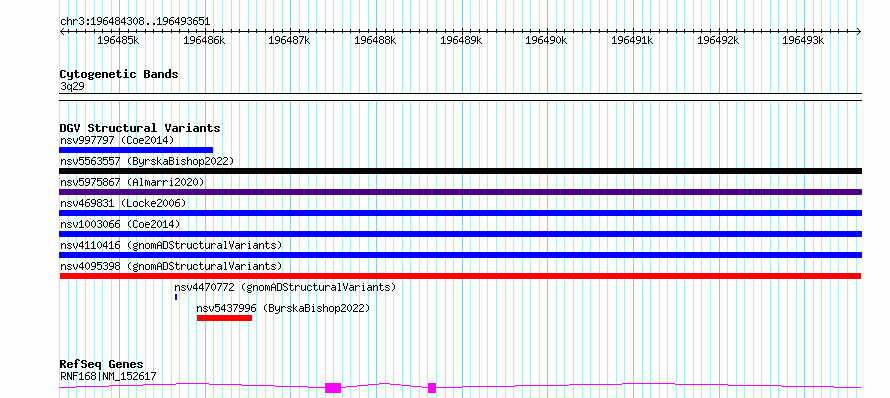Open the nsv5437996 (ByrskaBishop2022) label
Screen dimensions: 890x398
coord(283,308)
